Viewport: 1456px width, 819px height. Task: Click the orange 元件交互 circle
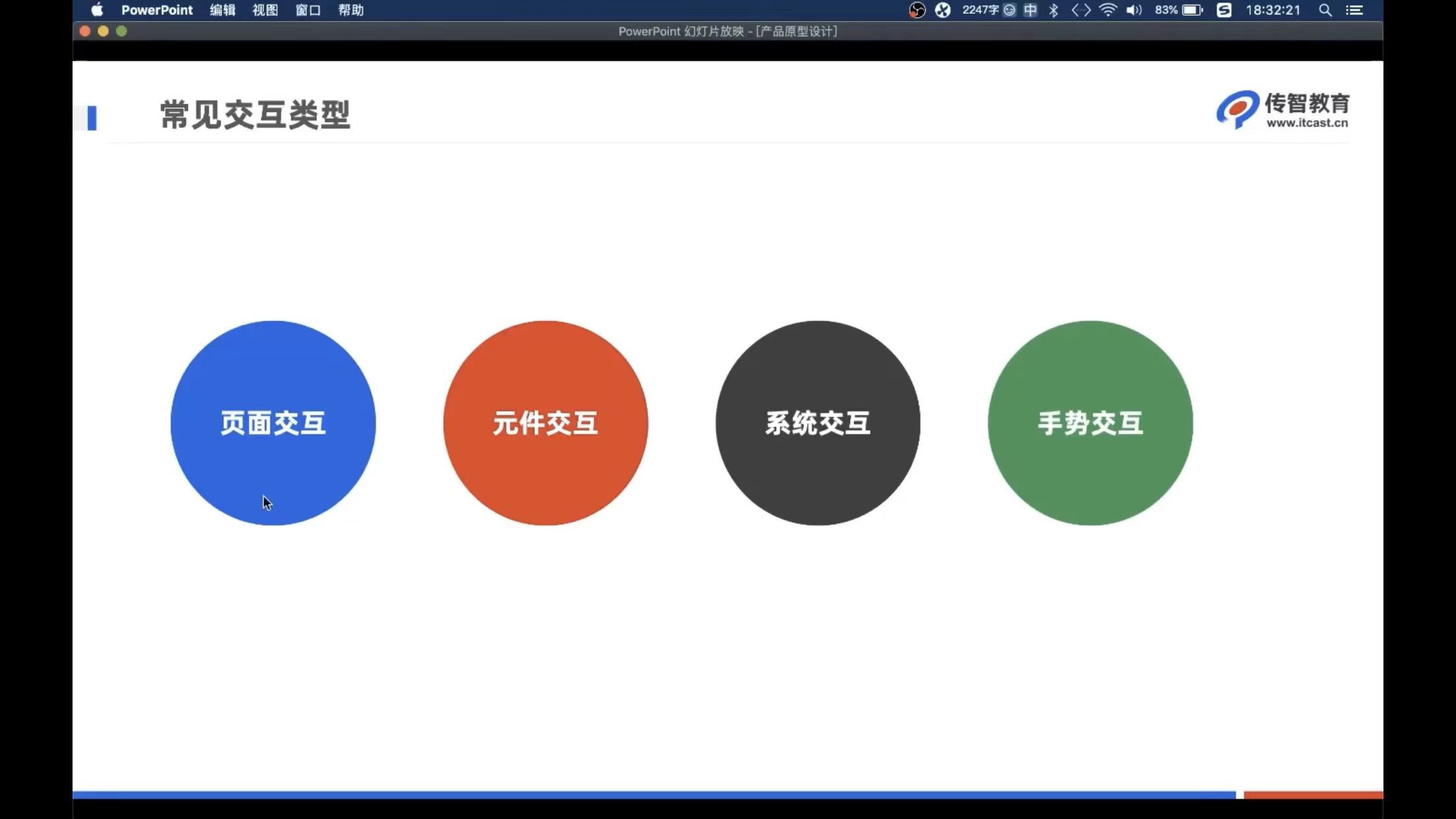[x=545, y=423]
